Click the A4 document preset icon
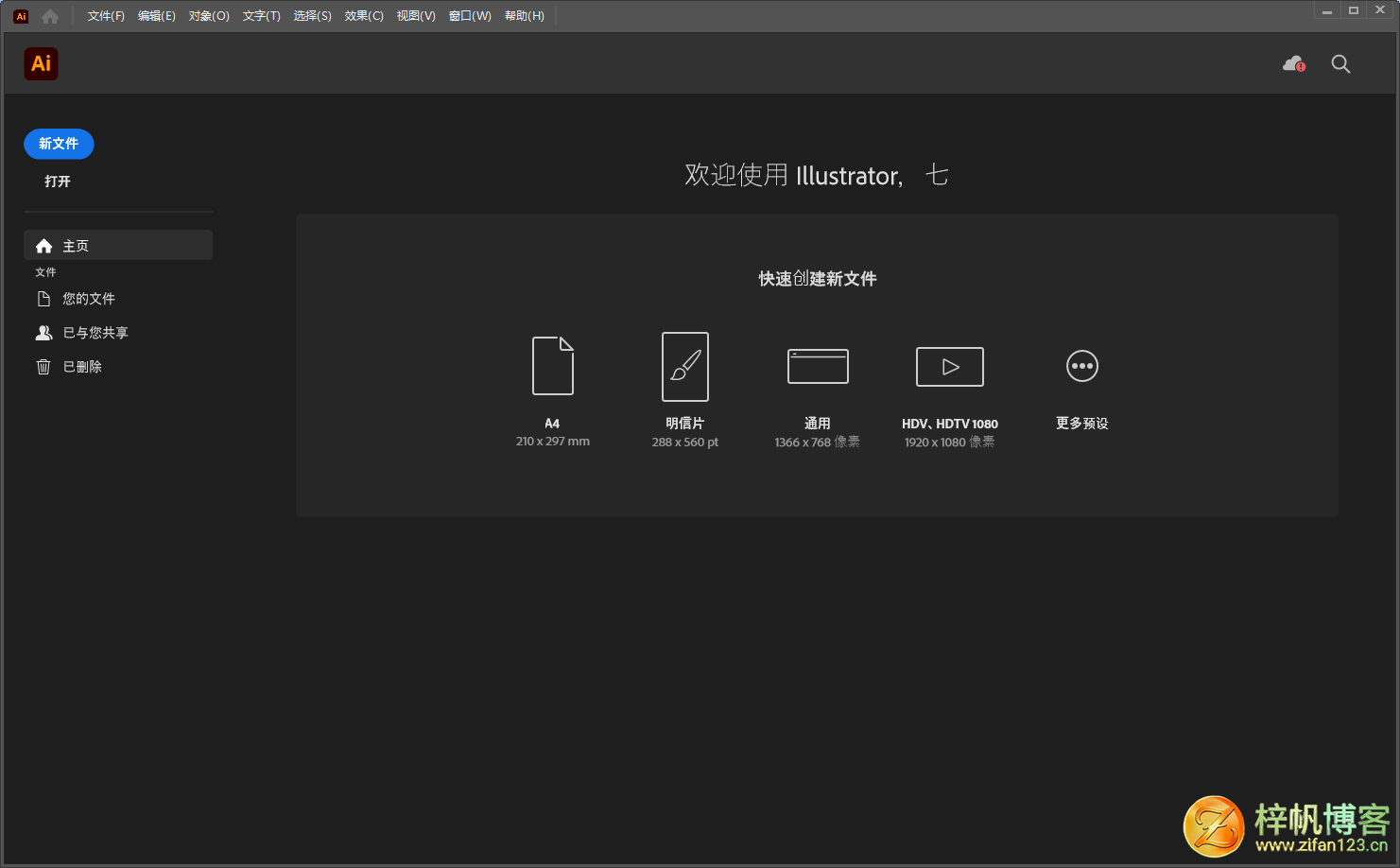Image resolution: width=1400 pixels, height=868 pixels. pos(553,366)
